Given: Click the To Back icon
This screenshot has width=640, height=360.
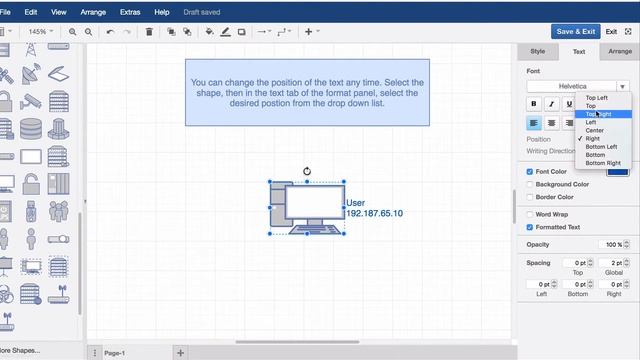Looking at the screenshot, I should click(187, 32).
